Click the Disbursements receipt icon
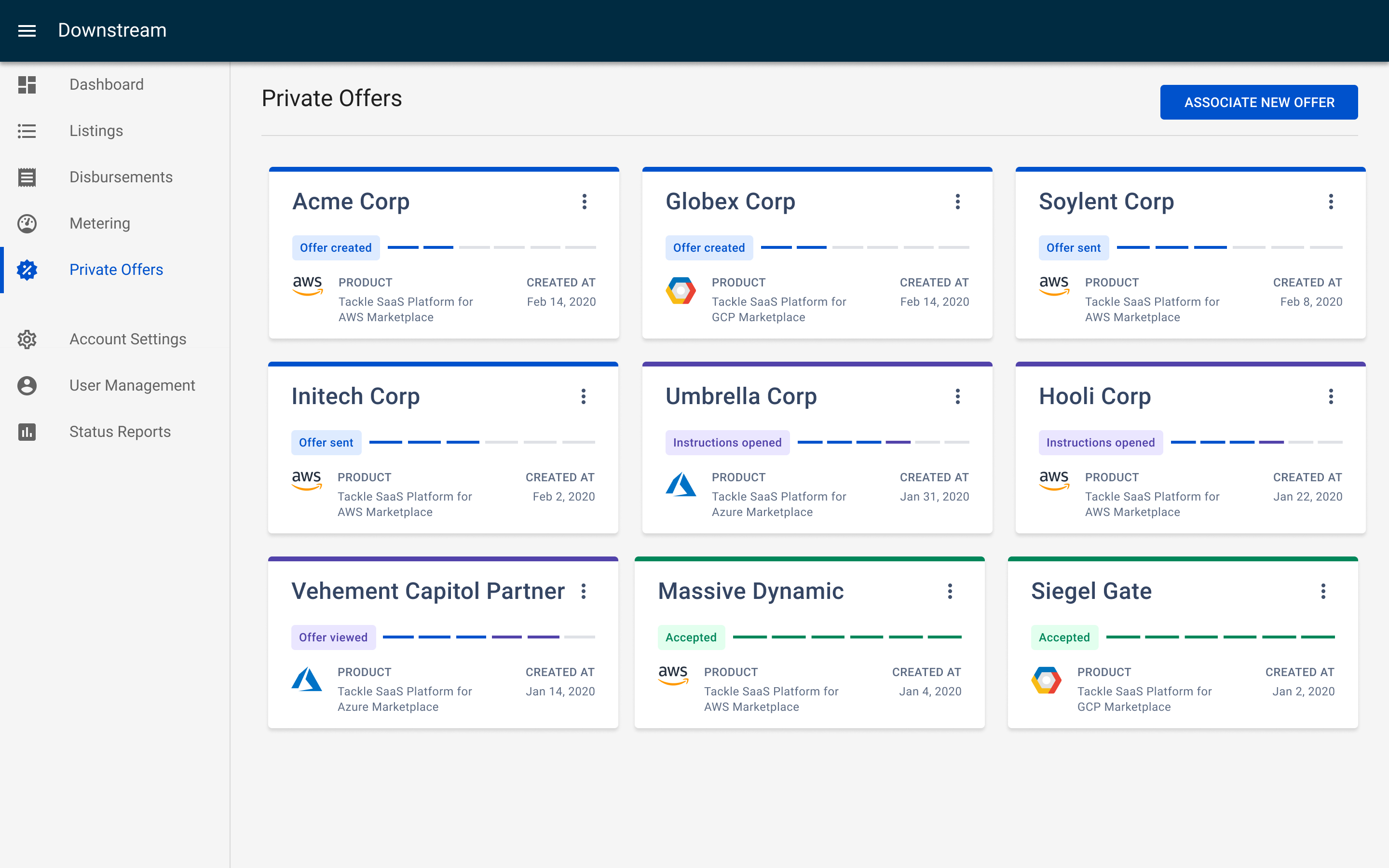Screen dimensions: 1389x868 point(27,177)
